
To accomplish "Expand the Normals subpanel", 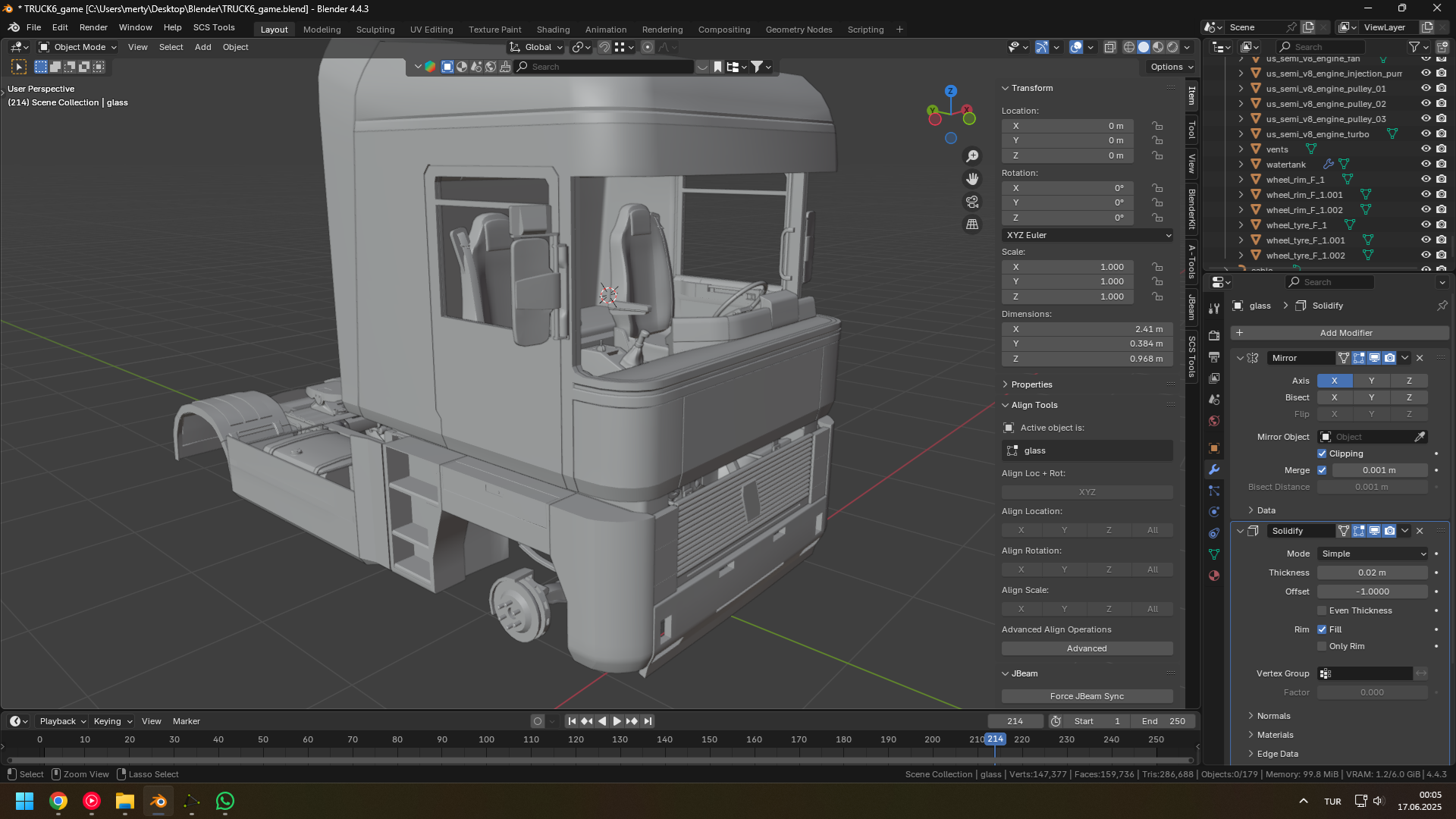I will pyautogui.click(x=1273, y=716).
